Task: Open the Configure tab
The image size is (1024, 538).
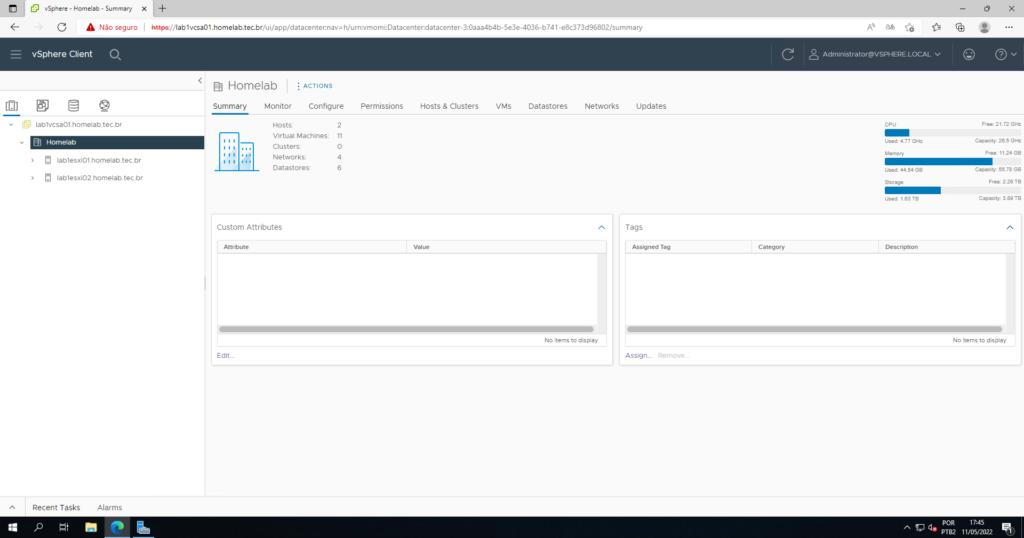Action: (x=326, y=106)
